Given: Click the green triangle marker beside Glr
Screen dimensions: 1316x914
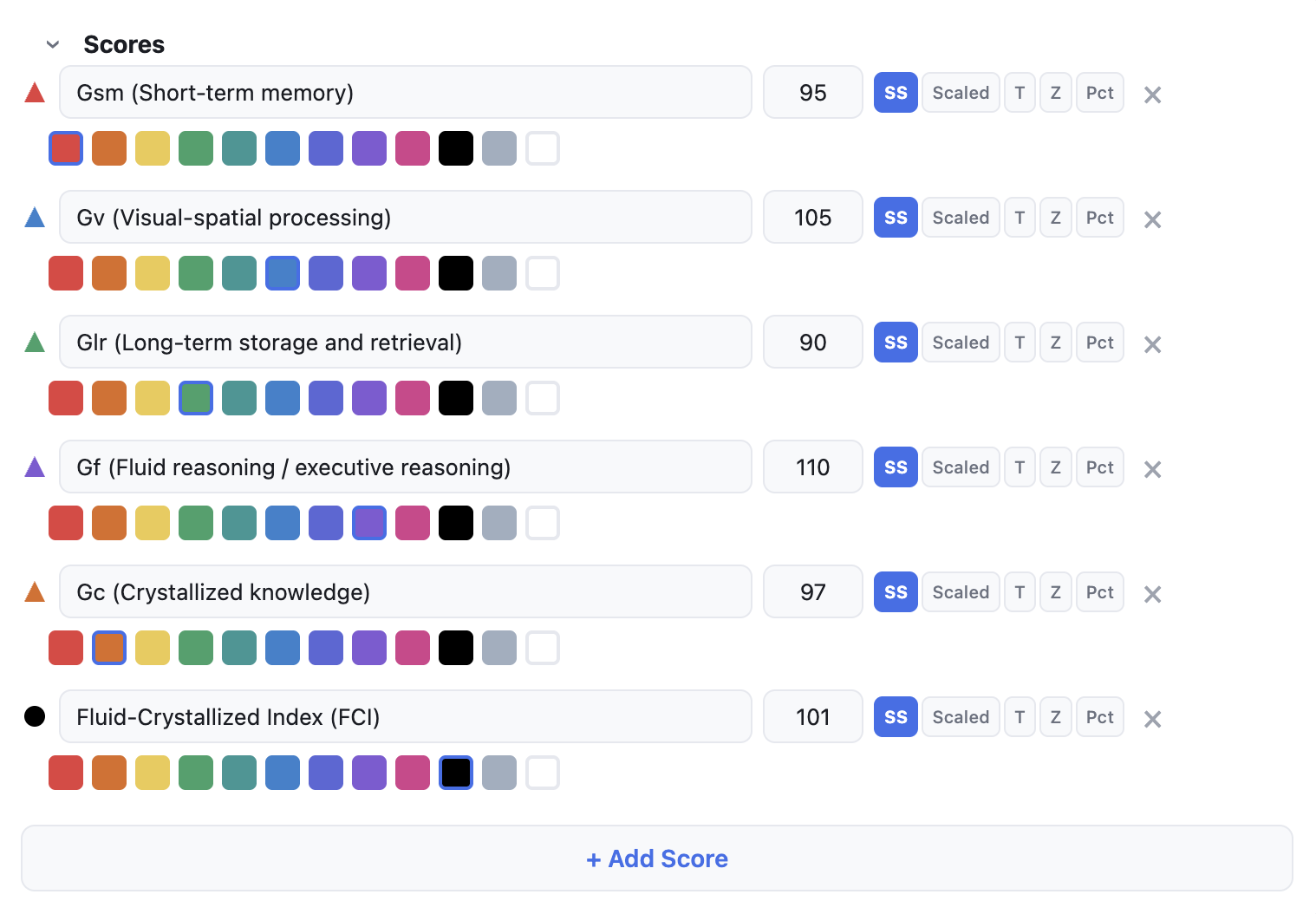Looking at the screenshot, I should tap(35, 343).
